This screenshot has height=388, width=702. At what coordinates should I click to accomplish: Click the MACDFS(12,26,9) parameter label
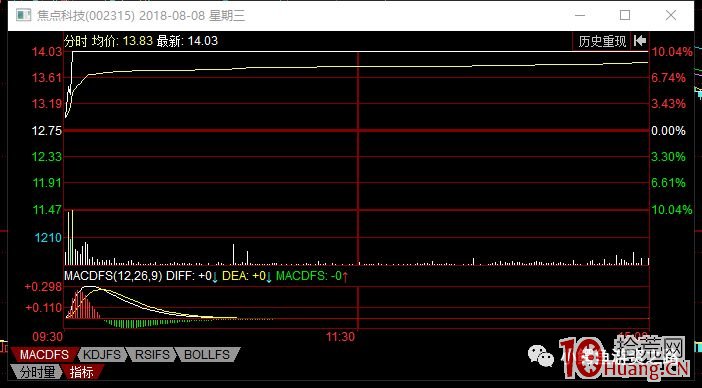pos(113,276)
